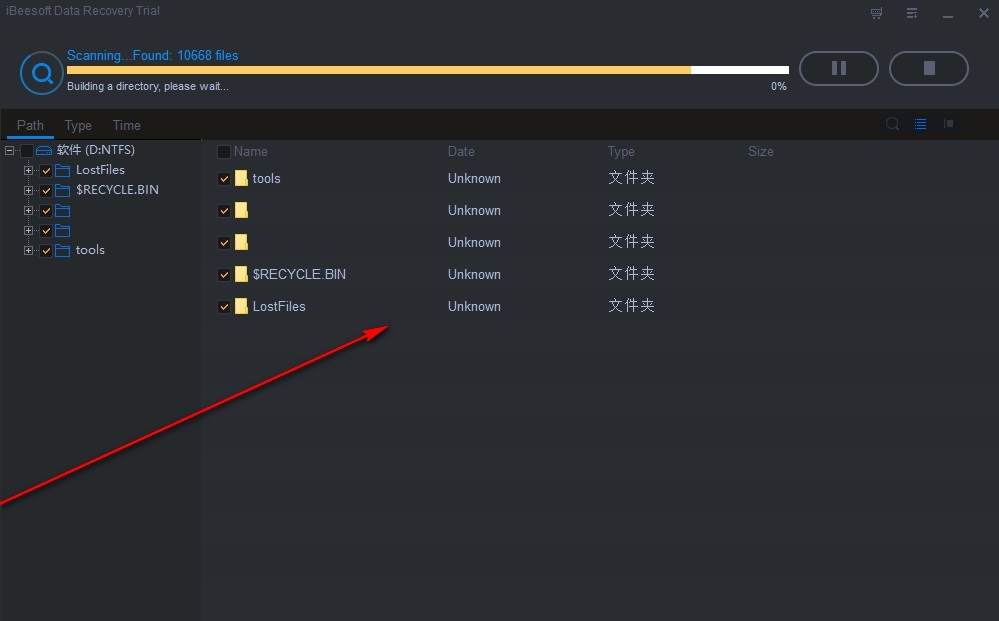Uncheck the $RECYCLE.BIN row in the file list

[x=224, y=275]
